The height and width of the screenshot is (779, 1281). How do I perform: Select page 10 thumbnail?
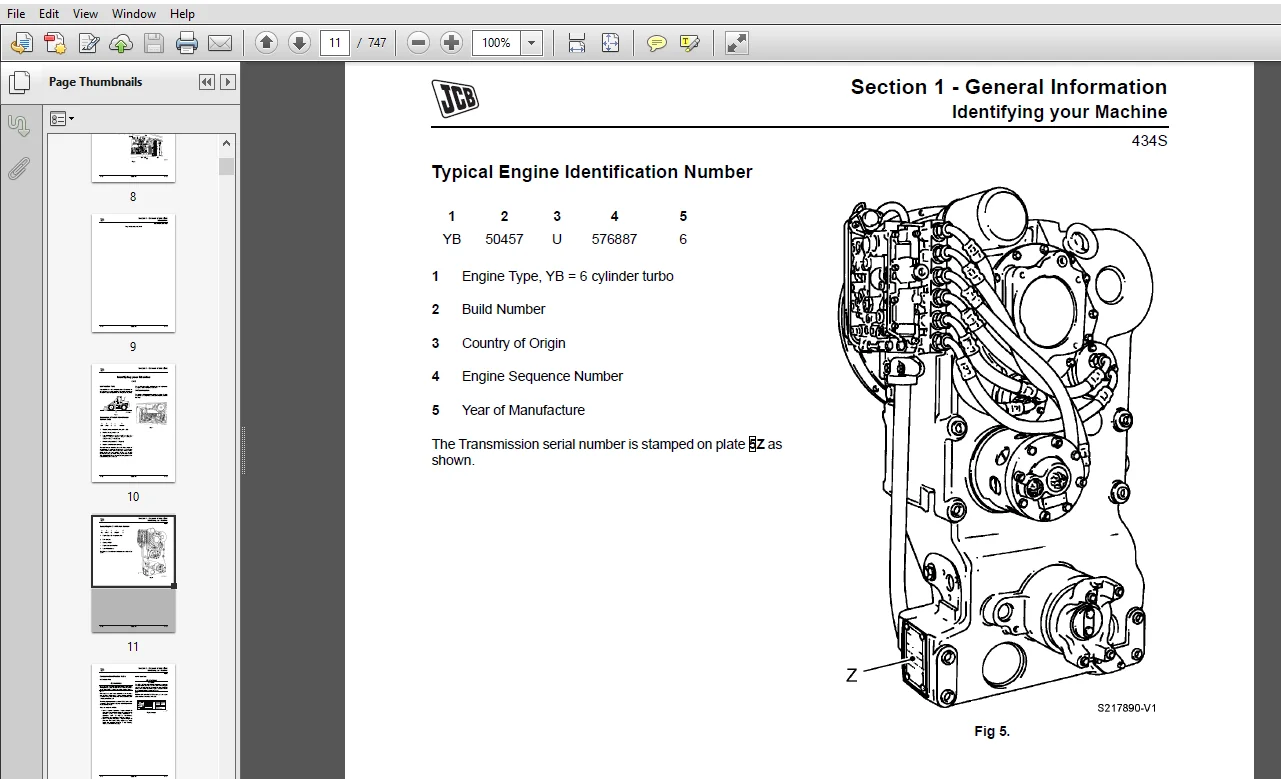(133, 423)
